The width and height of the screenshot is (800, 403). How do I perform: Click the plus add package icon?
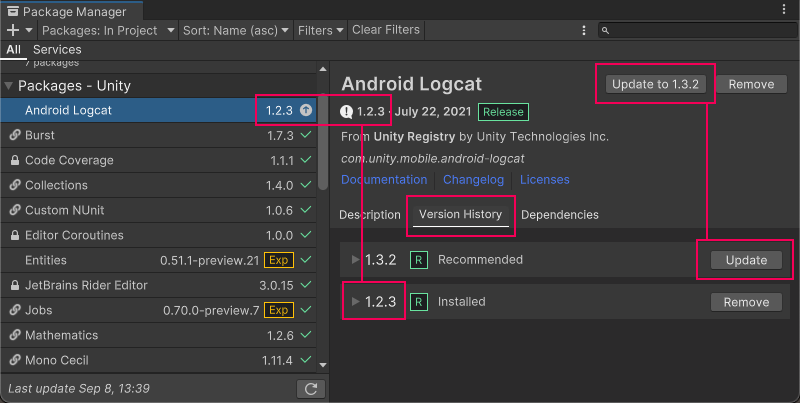pyautogui.click(x=13, y=30)
